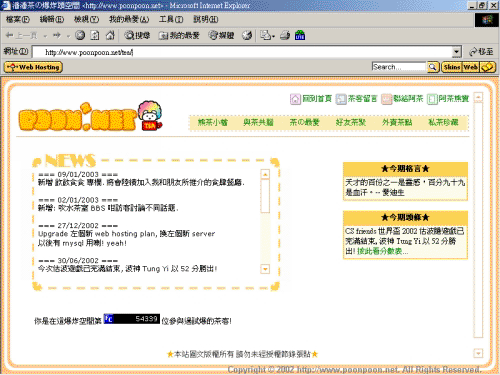Print the page with the printer icon

(285, 35)
